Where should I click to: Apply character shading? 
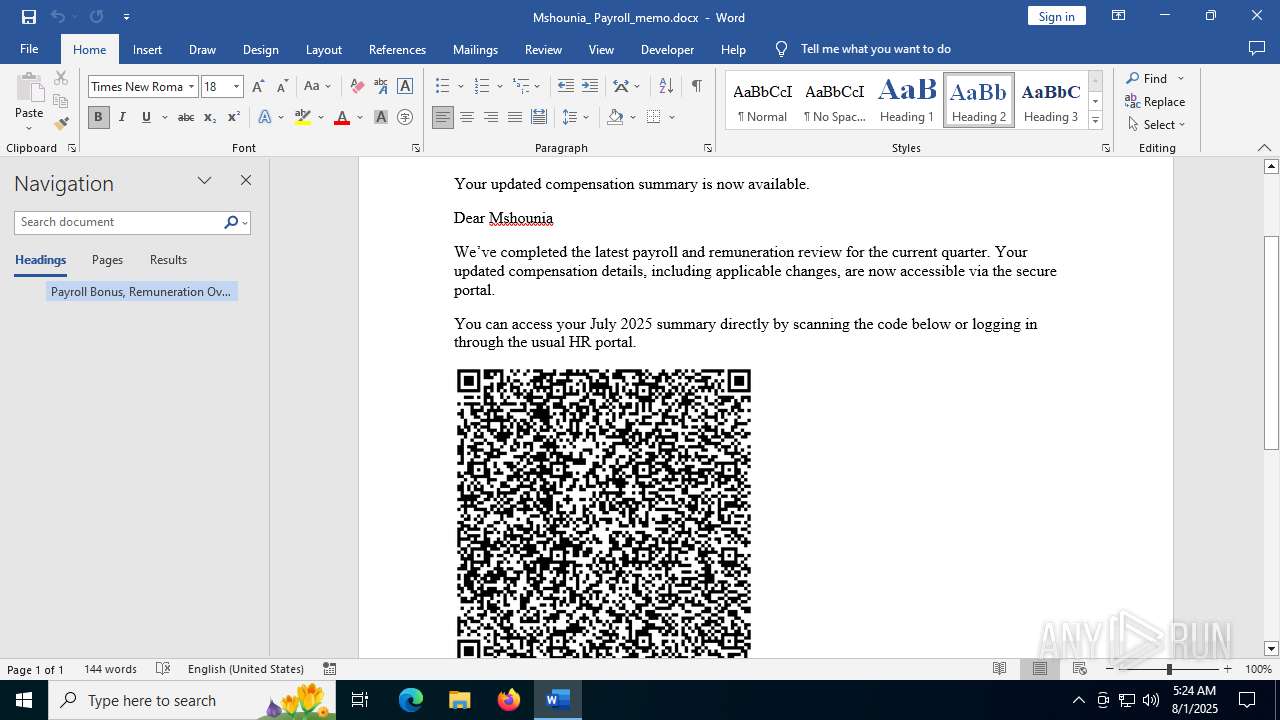(381, 118)
